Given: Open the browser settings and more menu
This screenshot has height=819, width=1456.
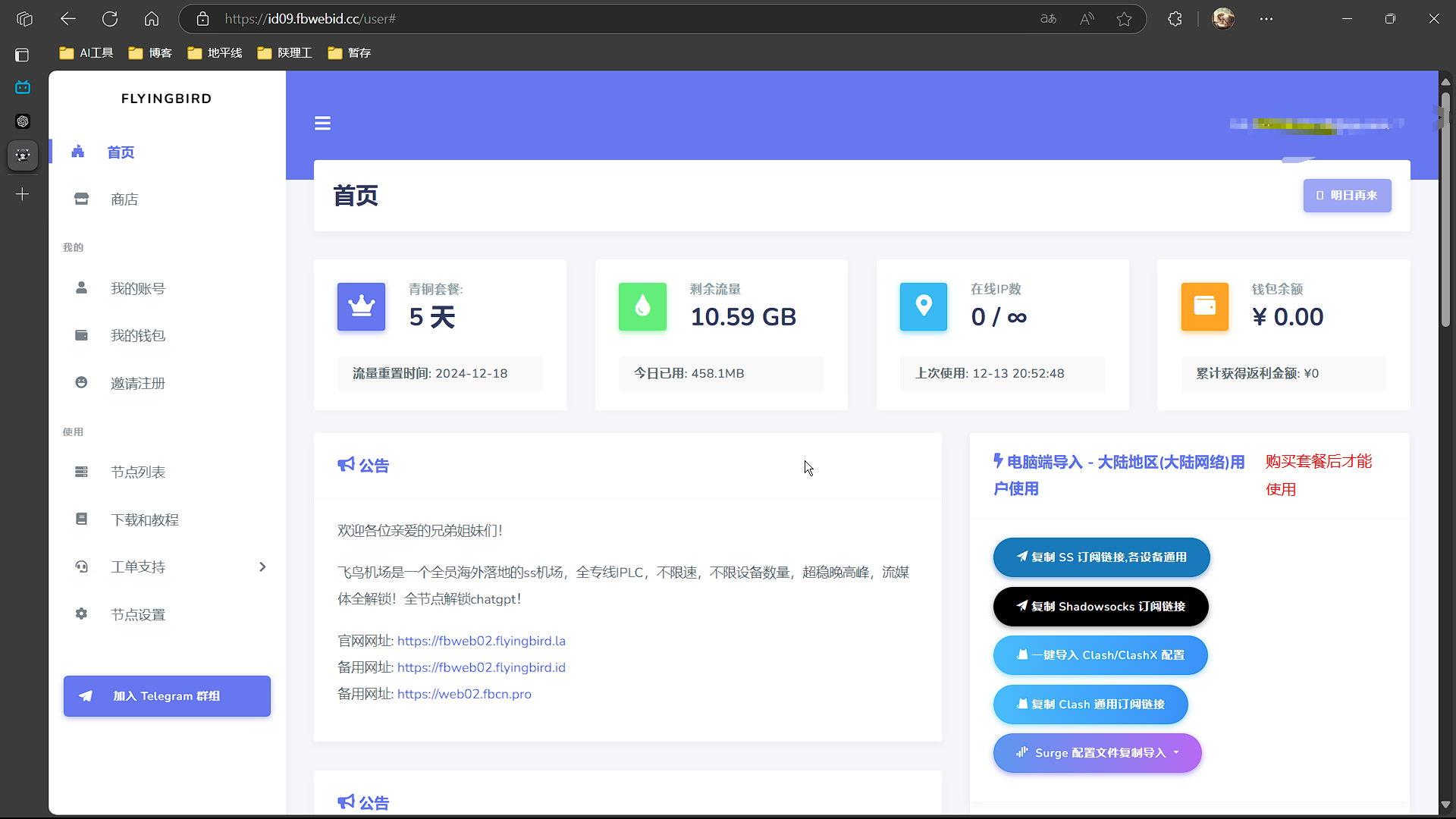Looking at the screenshot, I should point(1266,19).
